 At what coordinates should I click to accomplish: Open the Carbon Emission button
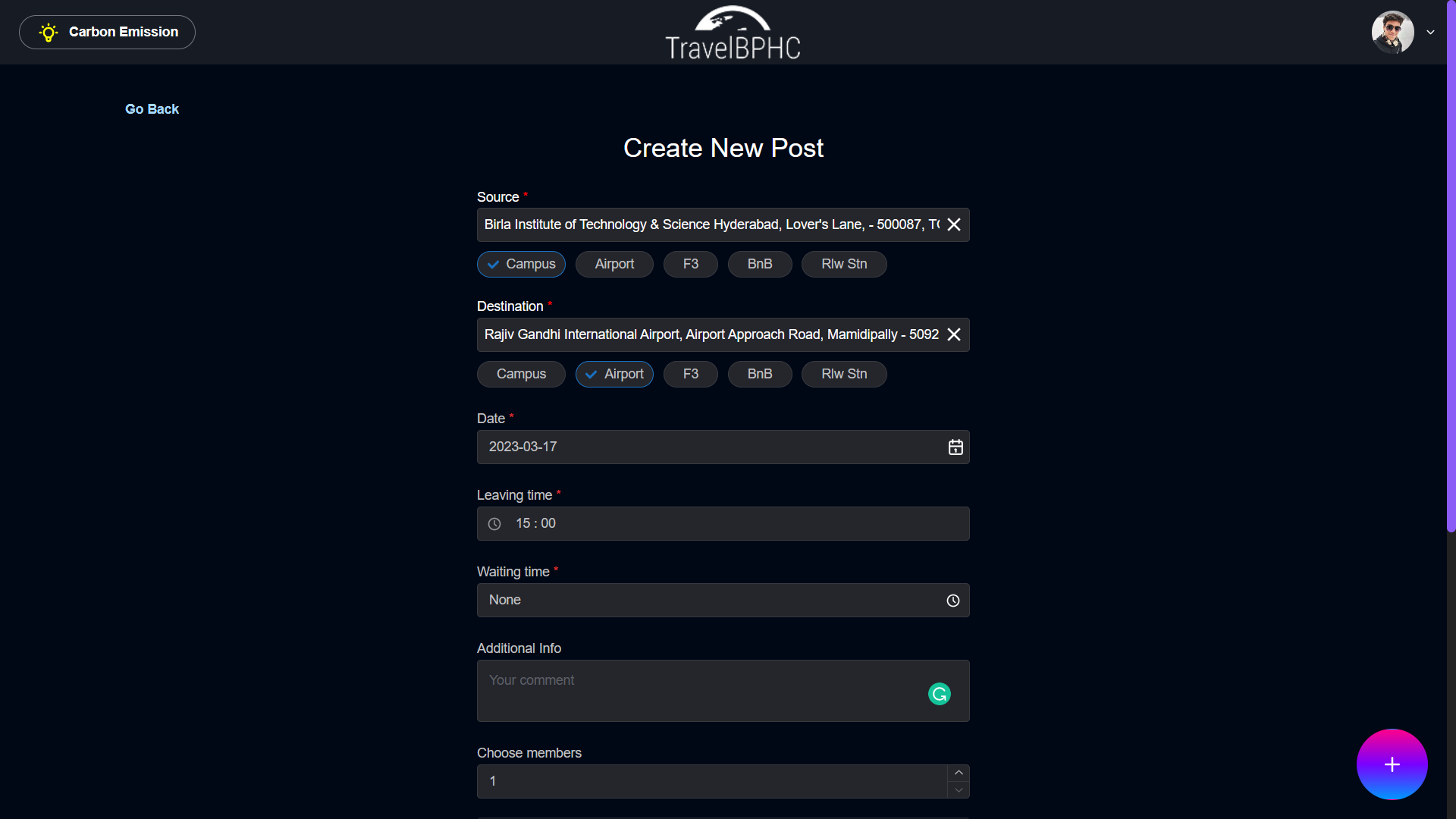107,32
